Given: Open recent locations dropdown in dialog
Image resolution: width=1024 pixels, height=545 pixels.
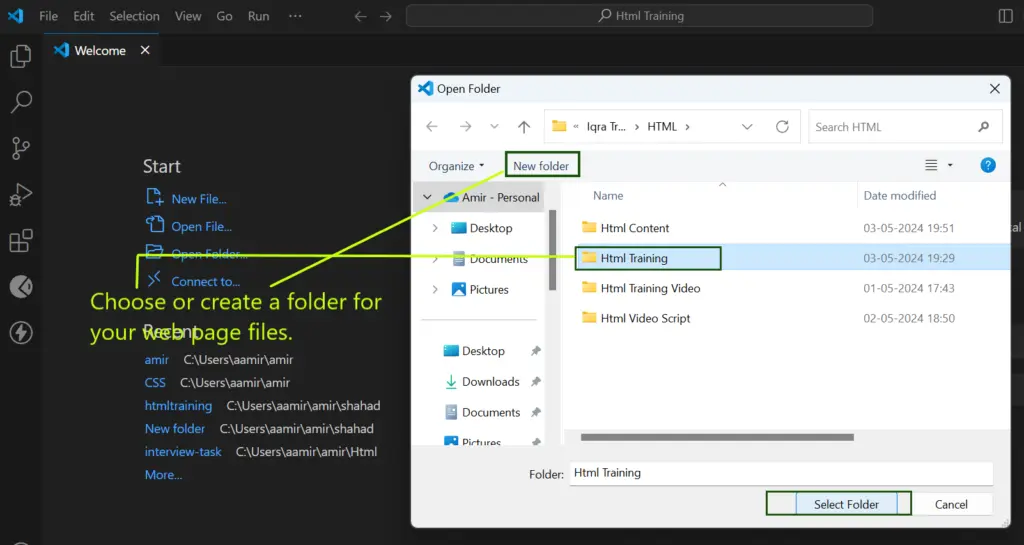Looking at the screenshot, I should (494, 127).
